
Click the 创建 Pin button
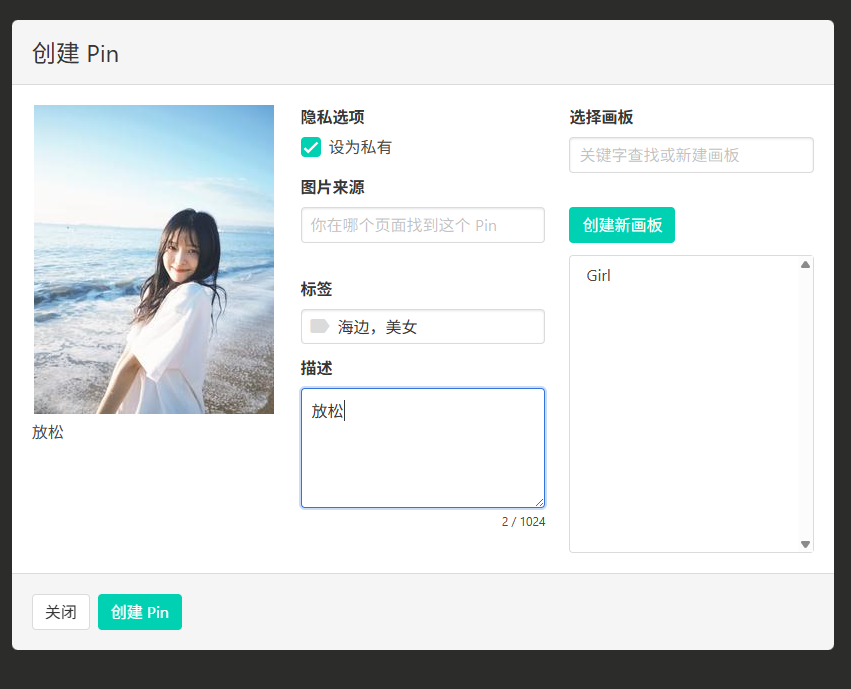140,612
